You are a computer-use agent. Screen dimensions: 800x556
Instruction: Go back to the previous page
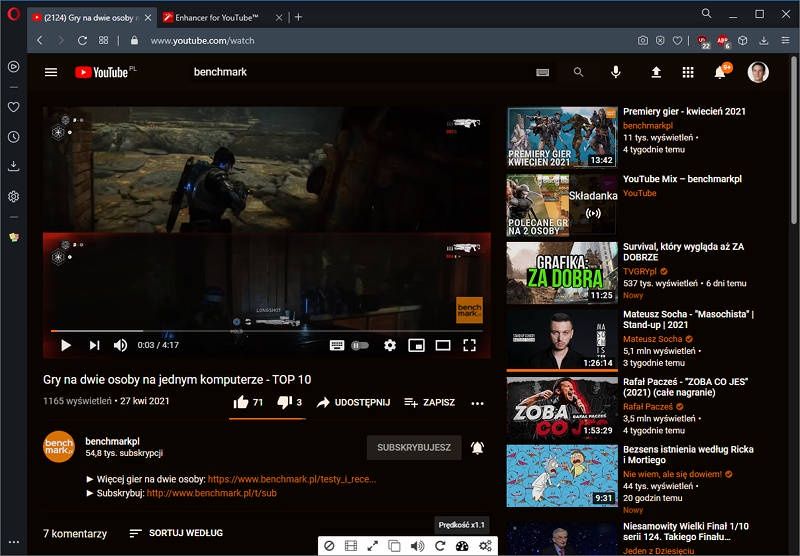(40, 40)
